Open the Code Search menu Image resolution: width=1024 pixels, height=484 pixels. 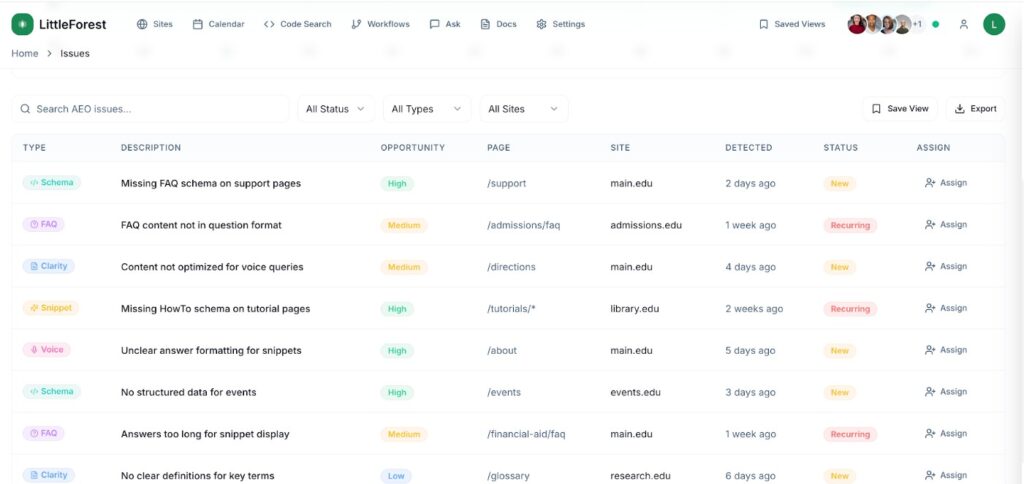297,24
